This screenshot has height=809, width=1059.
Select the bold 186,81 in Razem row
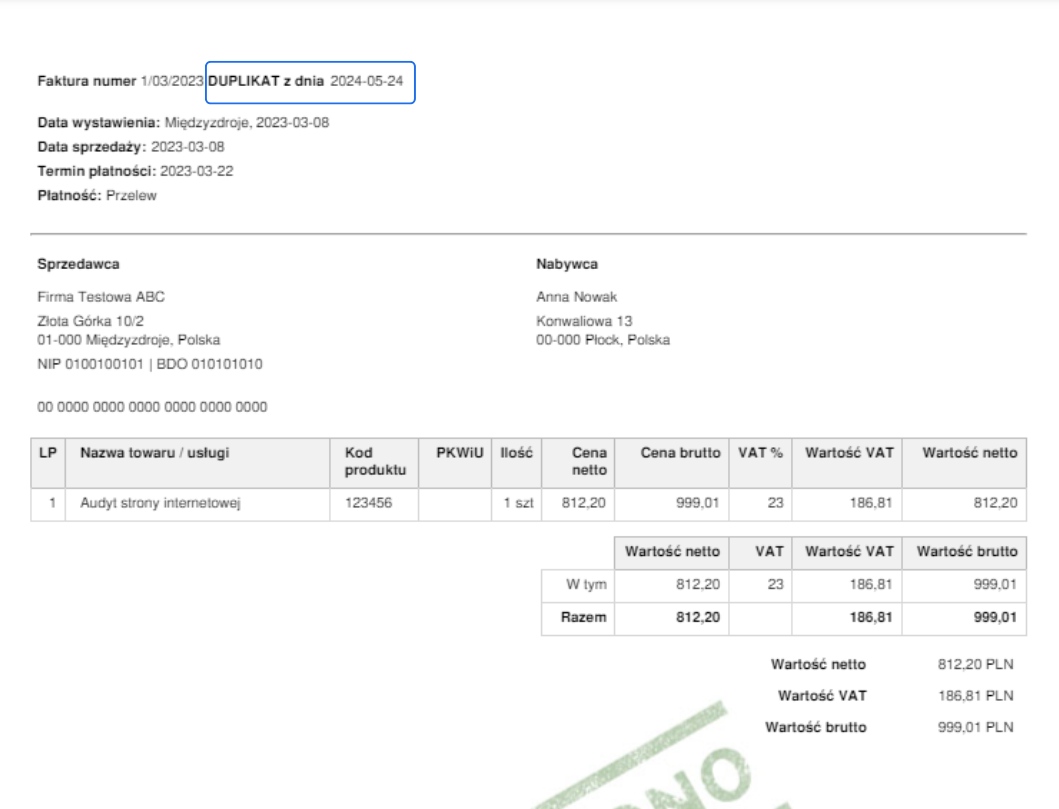(871, 617)
